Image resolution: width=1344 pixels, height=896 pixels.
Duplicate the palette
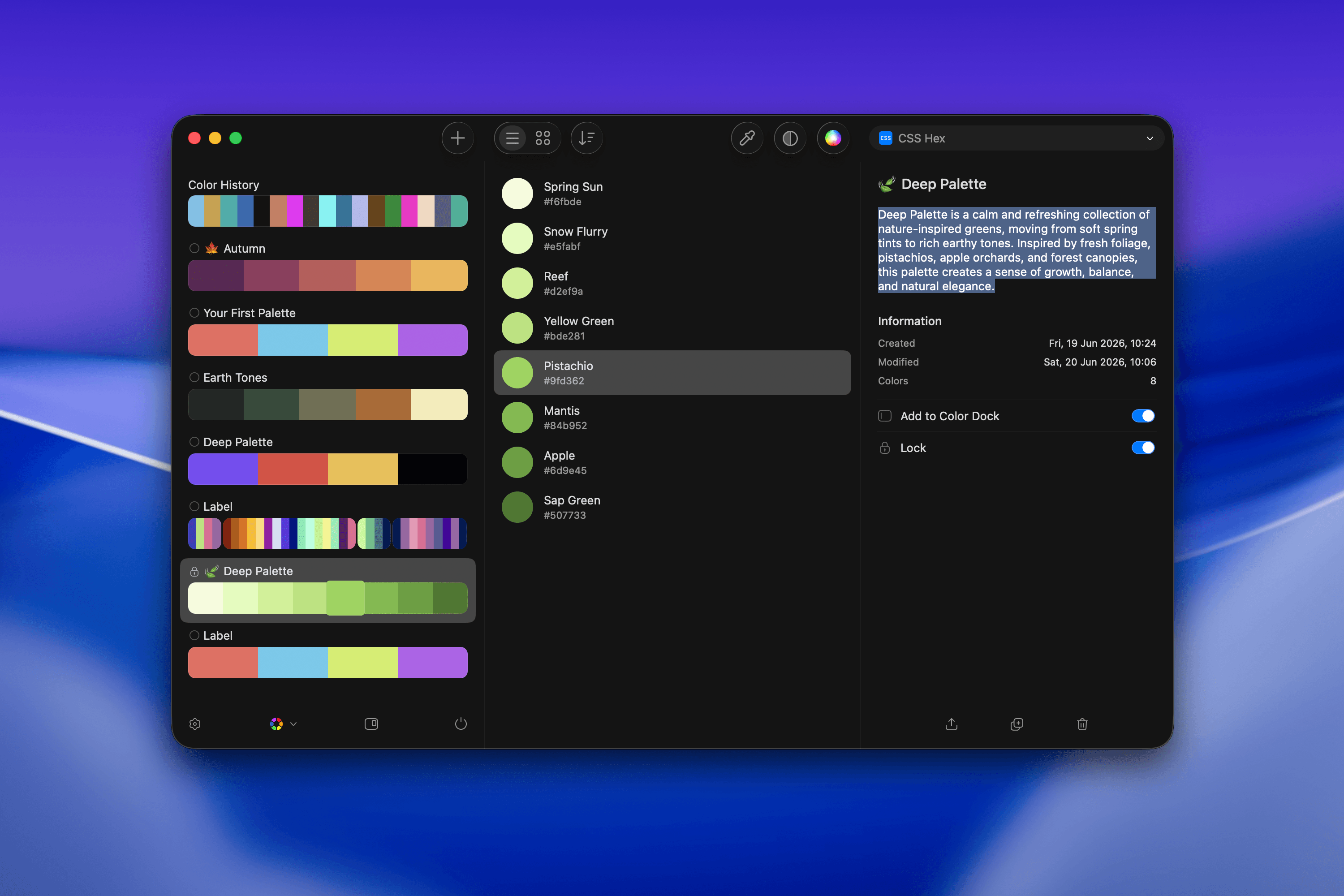1017,724
